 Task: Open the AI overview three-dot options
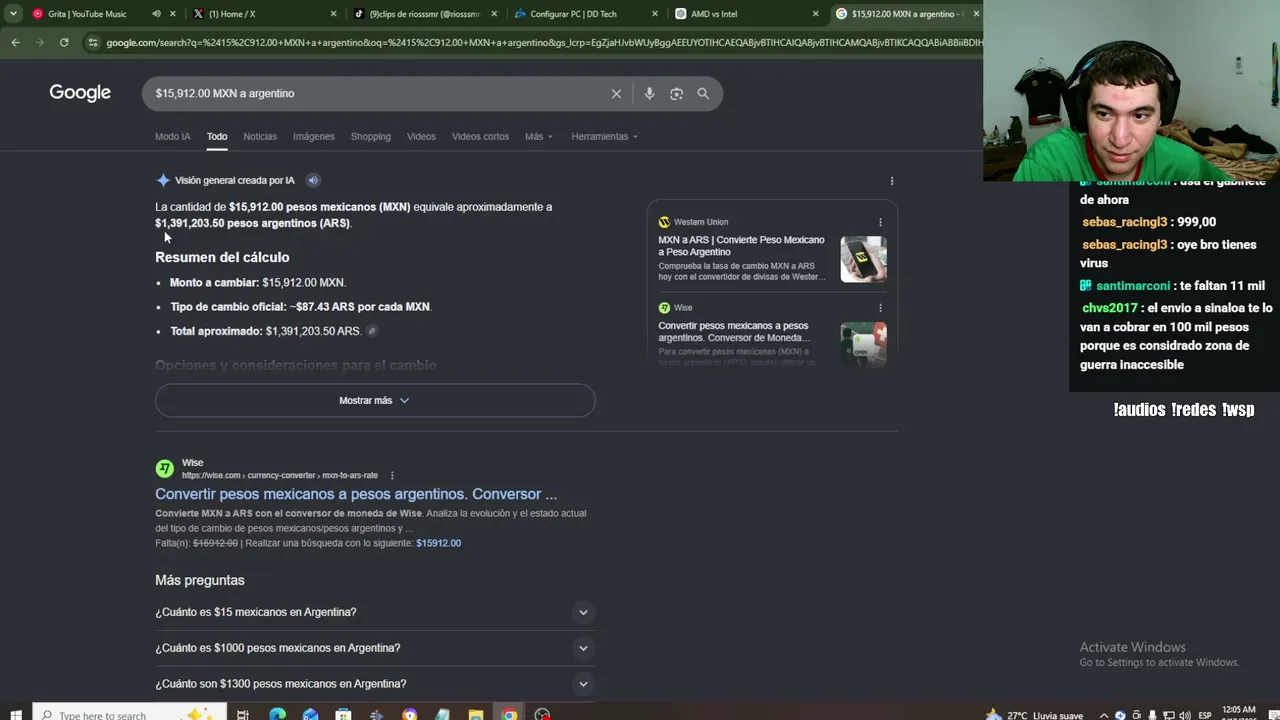point(892,181)
